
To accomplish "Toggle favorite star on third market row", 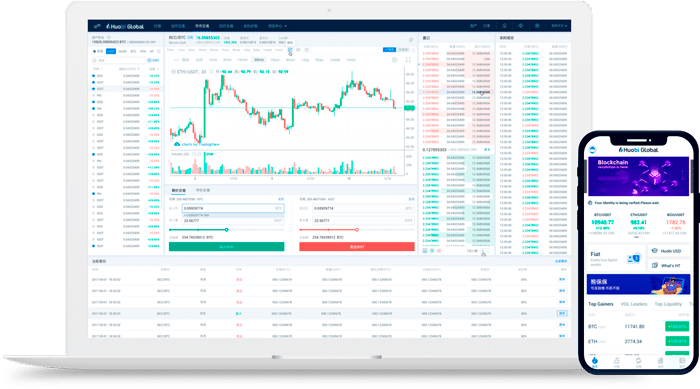I will pos(93,89).
